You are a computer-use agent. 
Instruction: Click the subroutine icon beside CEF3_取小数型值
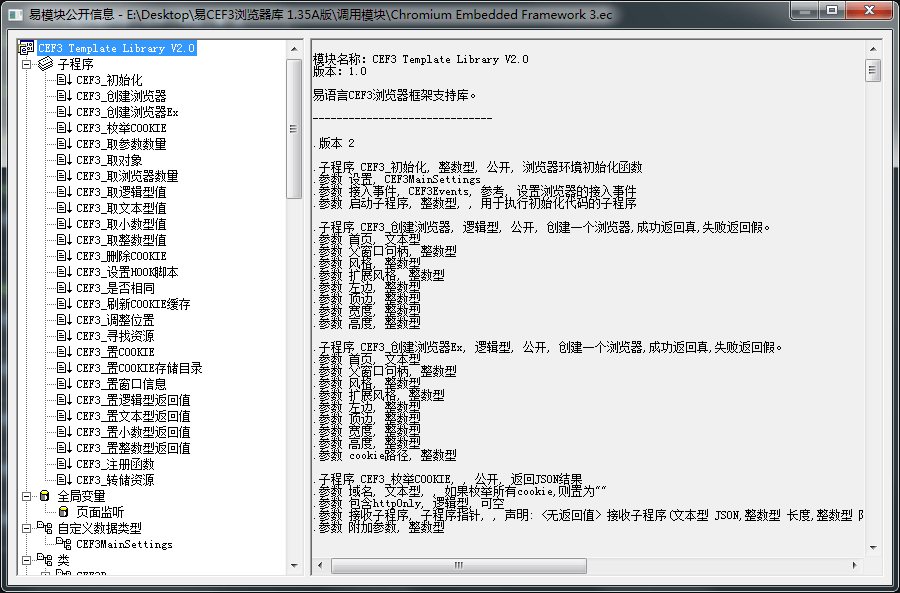(64, 224)
